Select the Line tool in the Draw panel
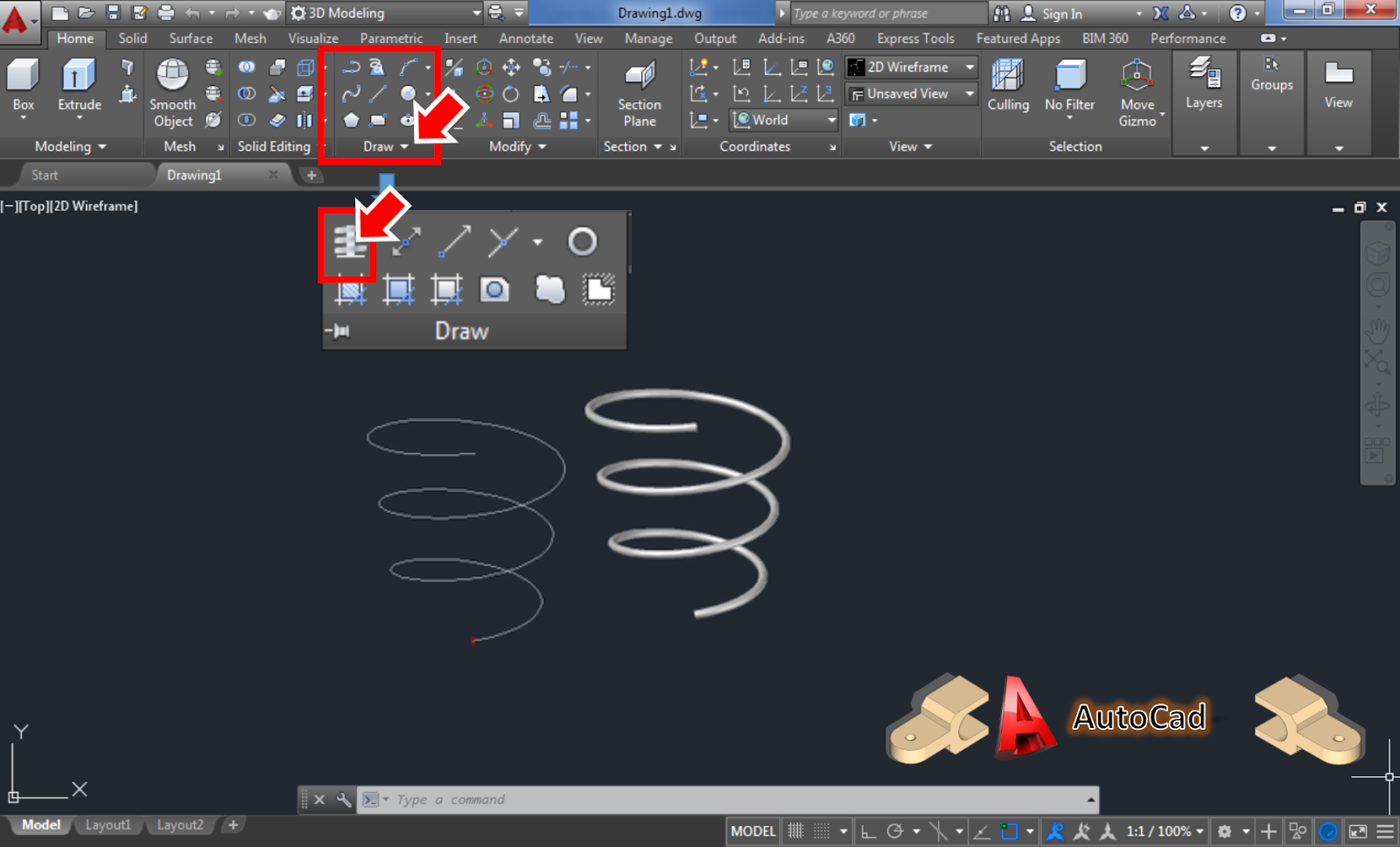The height and width of the screenshot is (847, 1400). 377,94
